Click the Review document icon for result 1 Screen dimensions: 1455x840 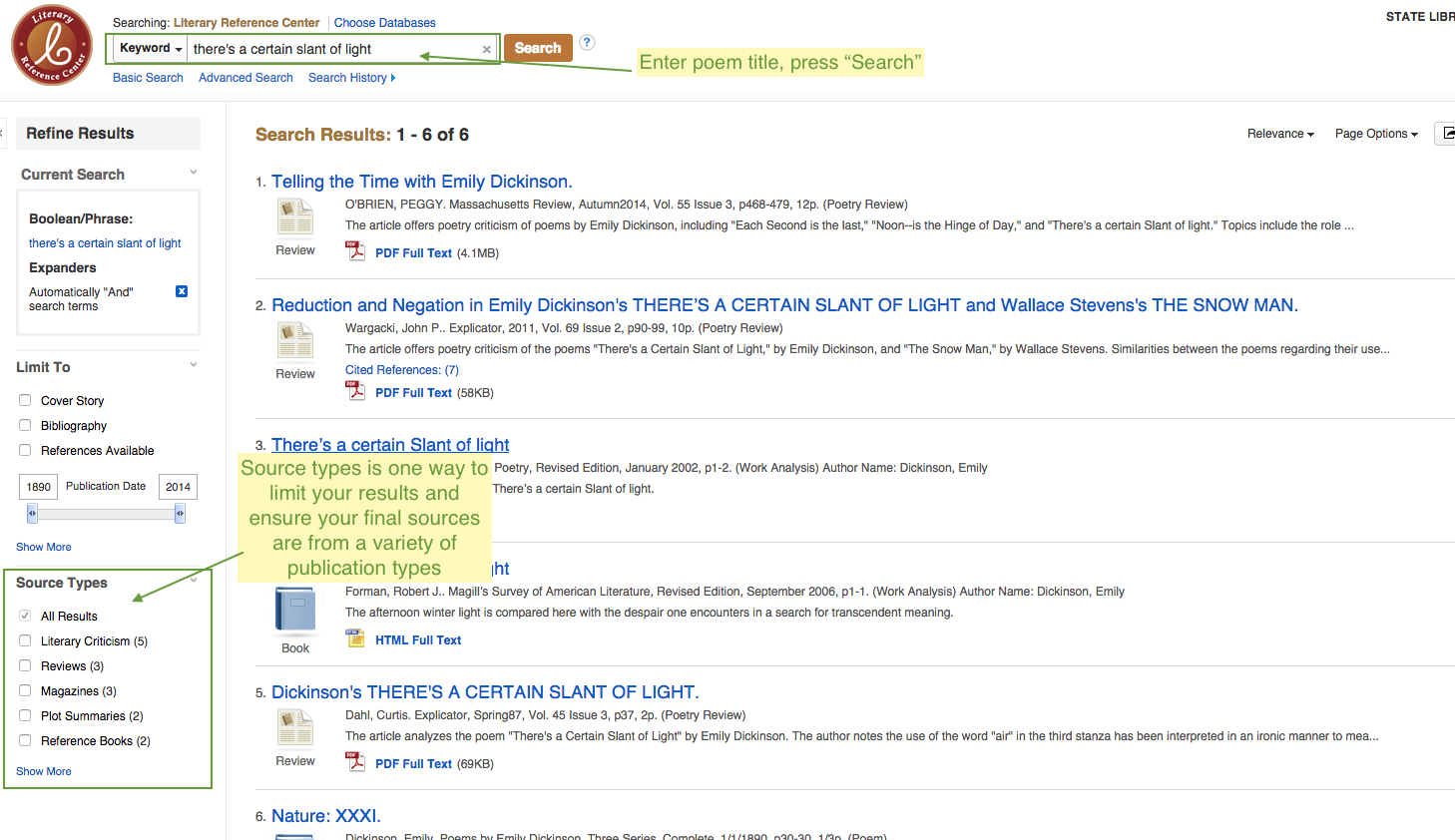click(295, 216)
